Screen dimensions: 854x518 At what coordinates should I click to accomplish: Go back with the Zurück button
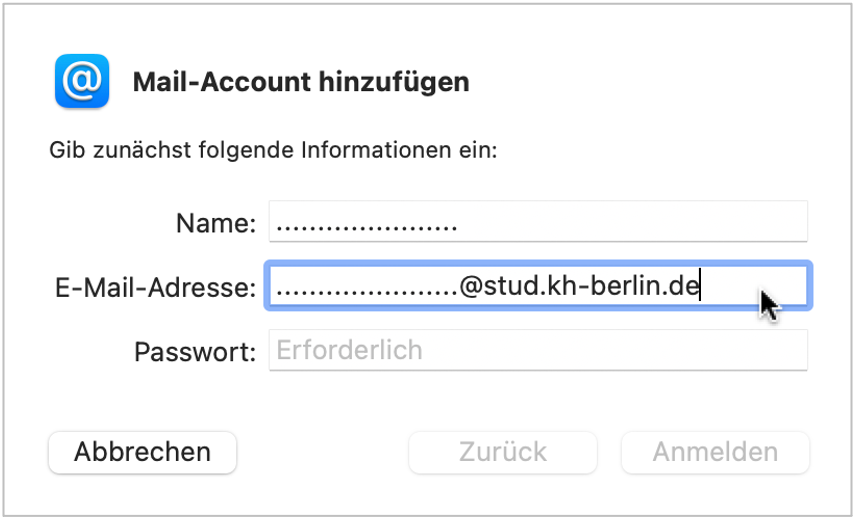503,452
